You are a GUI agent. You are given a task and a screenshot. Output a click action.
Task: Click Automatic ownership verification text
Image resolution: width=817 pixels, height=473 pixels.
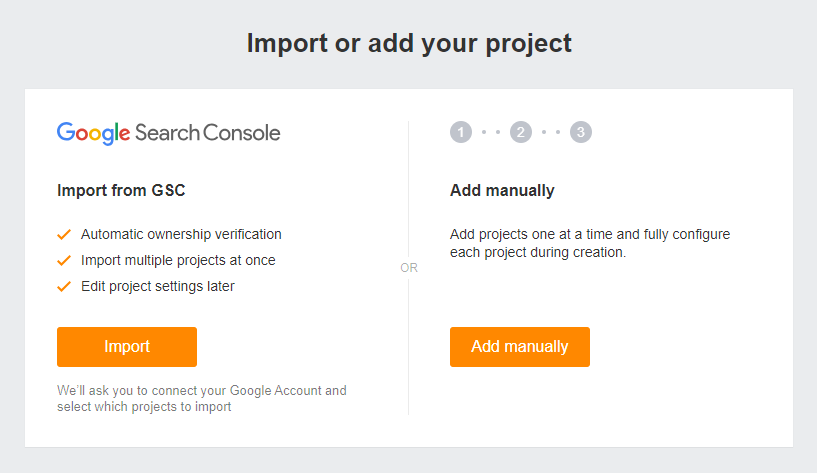181,234
